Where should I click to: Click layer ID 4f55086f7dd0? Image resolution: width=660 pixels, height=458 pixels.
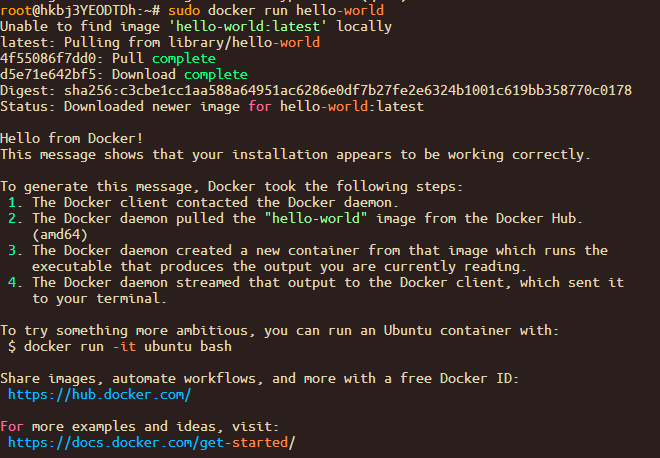click(x=48, y=58)
